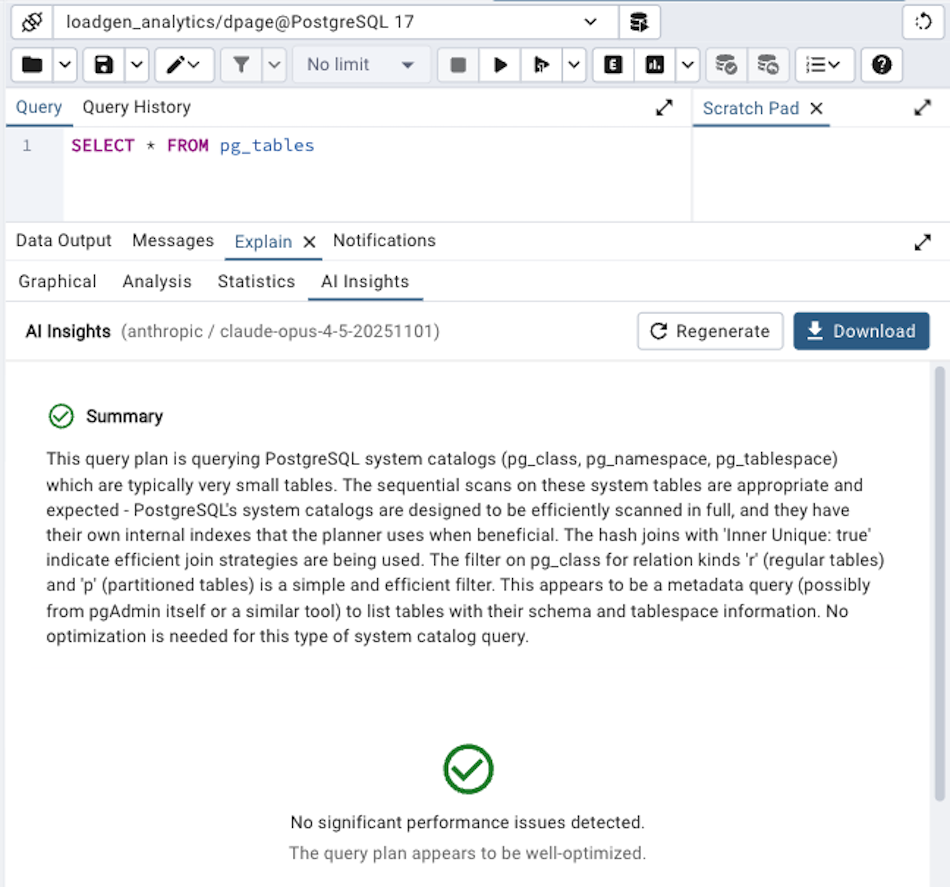Download the AI Insights report

(x=861, y=331)
